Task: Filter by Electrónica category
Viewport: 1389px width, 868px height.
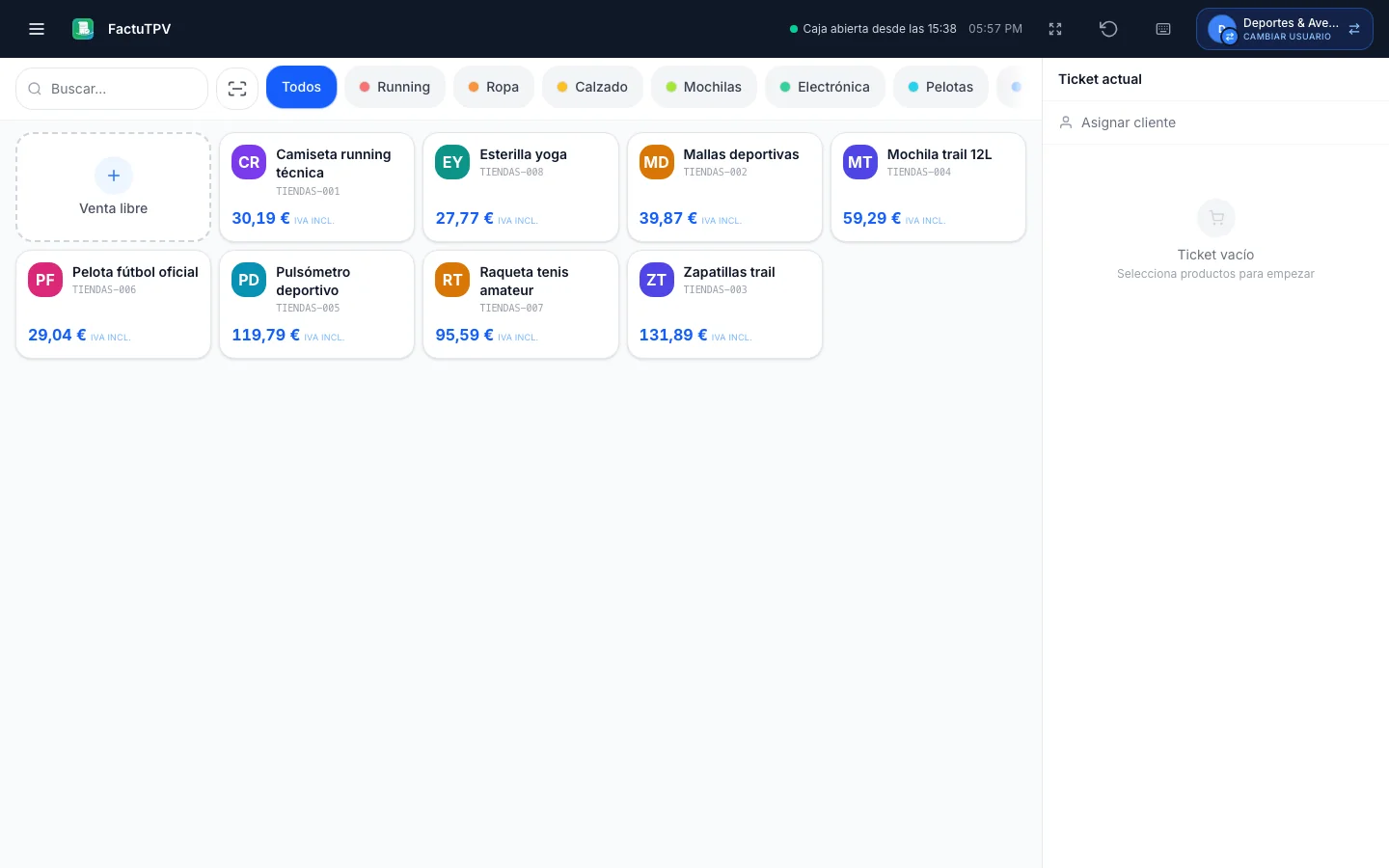Action: pyautogui.click(x=825, y=87)
